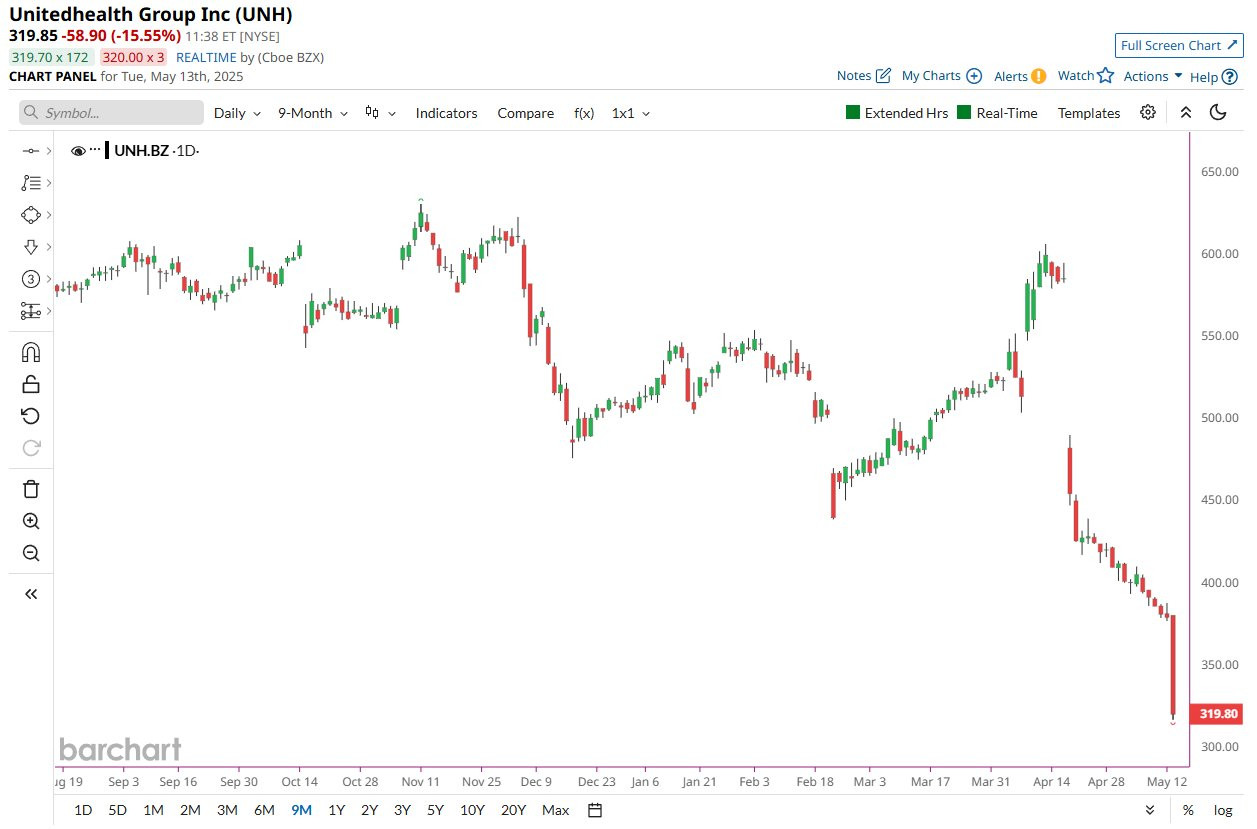Zoom out of the chart
The image size is (1257, 829).
(30, 553)
